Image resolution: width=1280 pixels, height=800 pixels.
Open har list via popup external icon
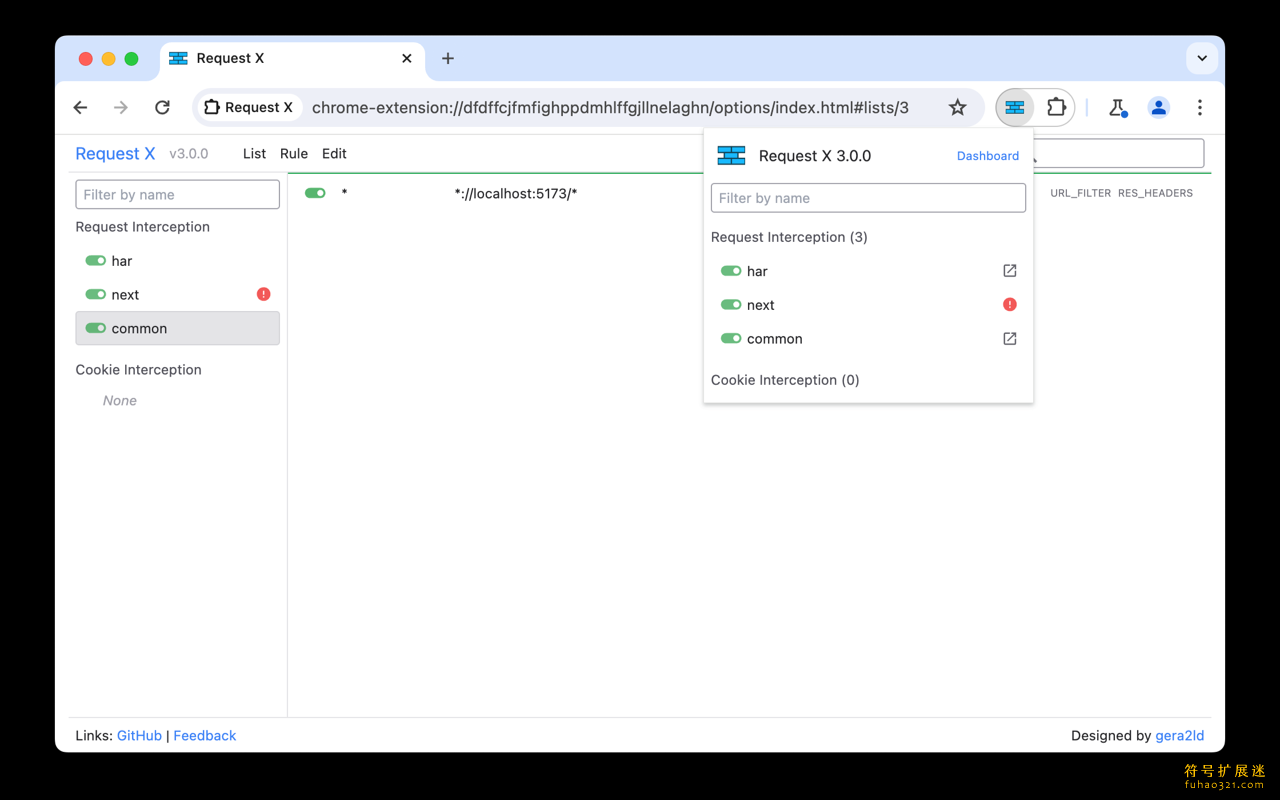click(x=1010, y=271)
